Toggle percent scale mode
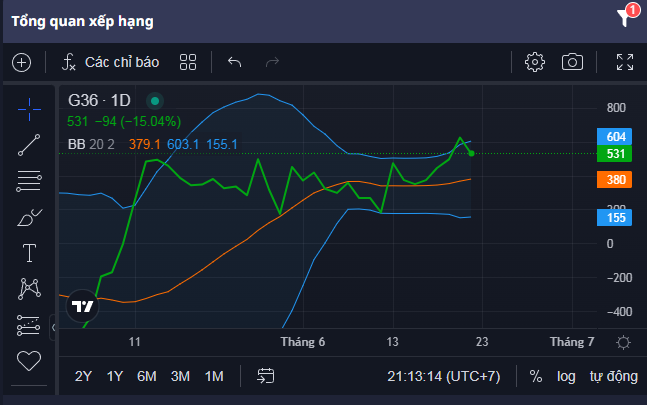This screenshot has height=405, width=647. coord(536,376)
